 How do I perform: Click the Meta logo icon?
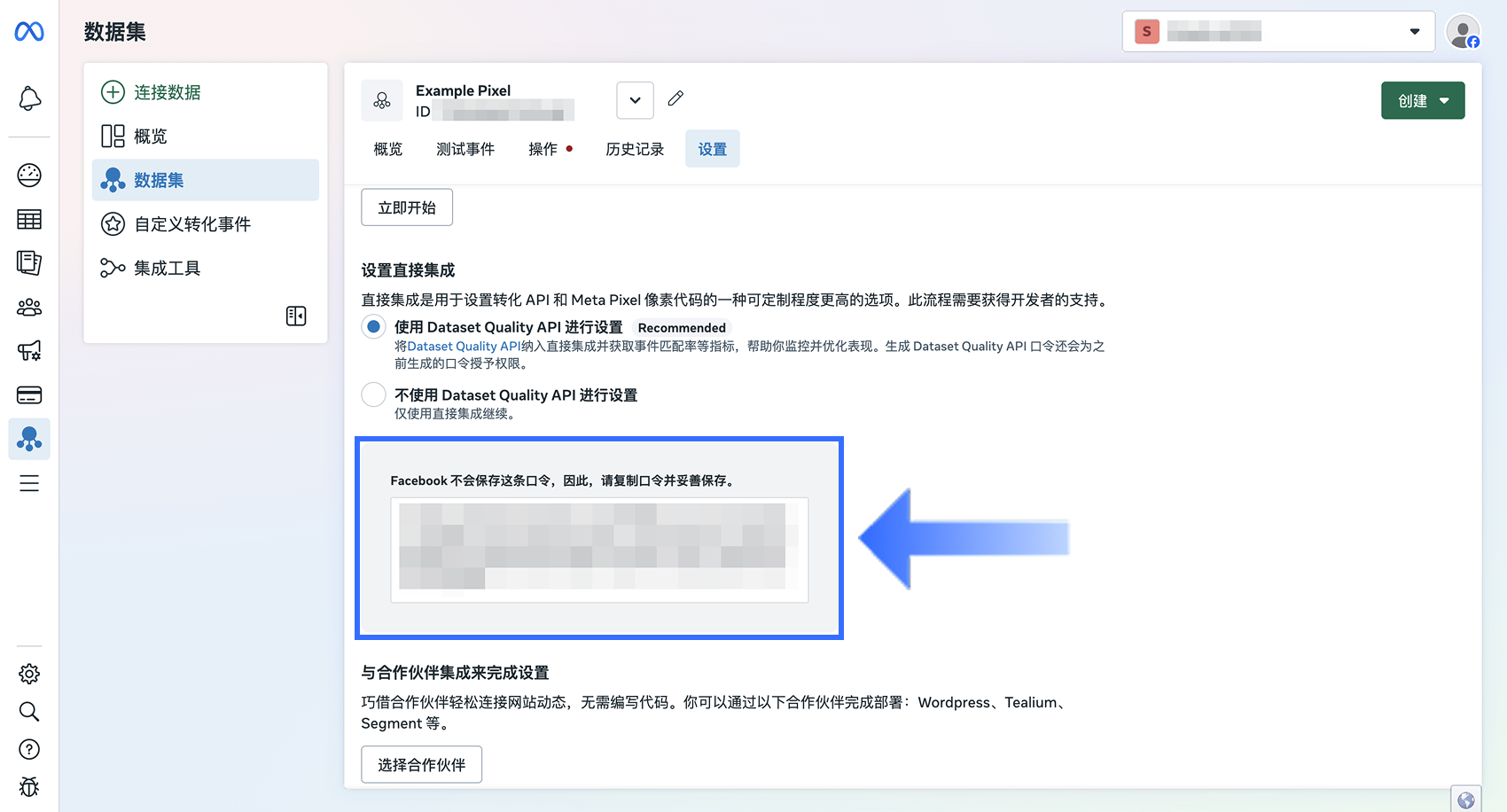pyautogui.click(x=29, y=32)
